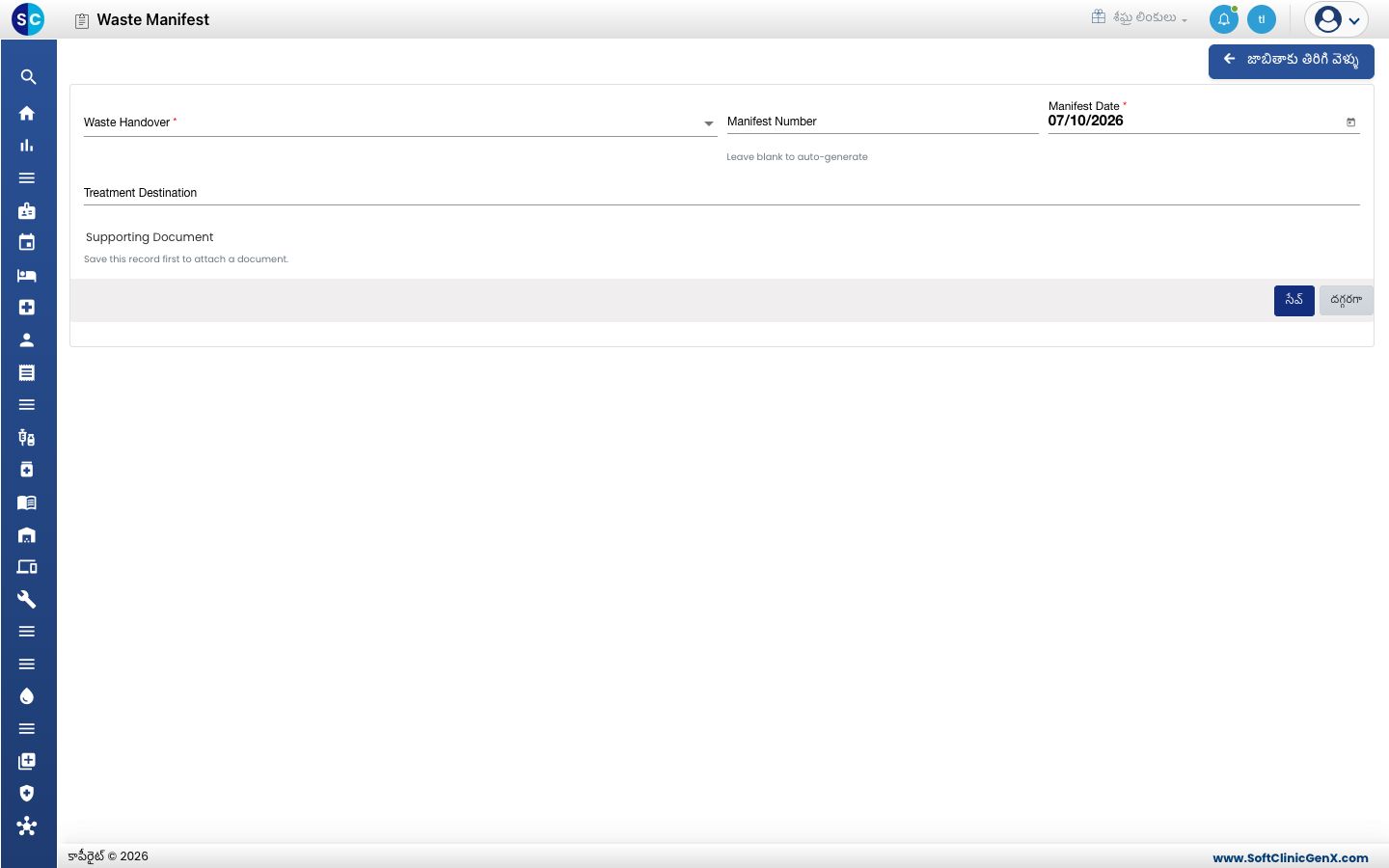Open the user account menu chevron

[1354, 20]
